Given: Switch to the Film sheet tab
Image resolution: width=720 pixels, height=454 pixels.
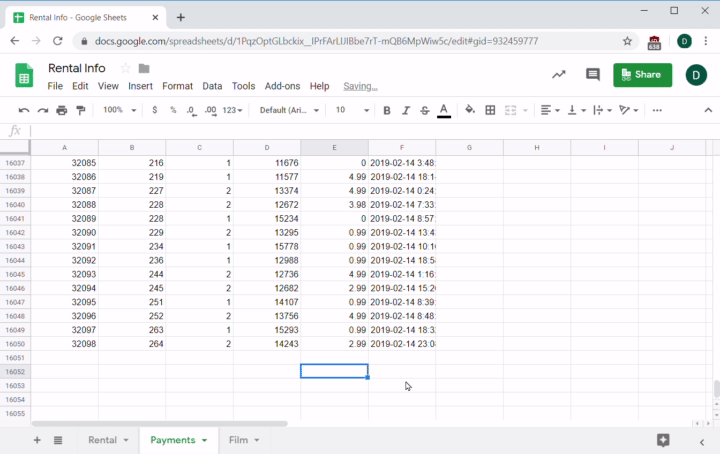Looking at the screenshot, I should [243, 440].
